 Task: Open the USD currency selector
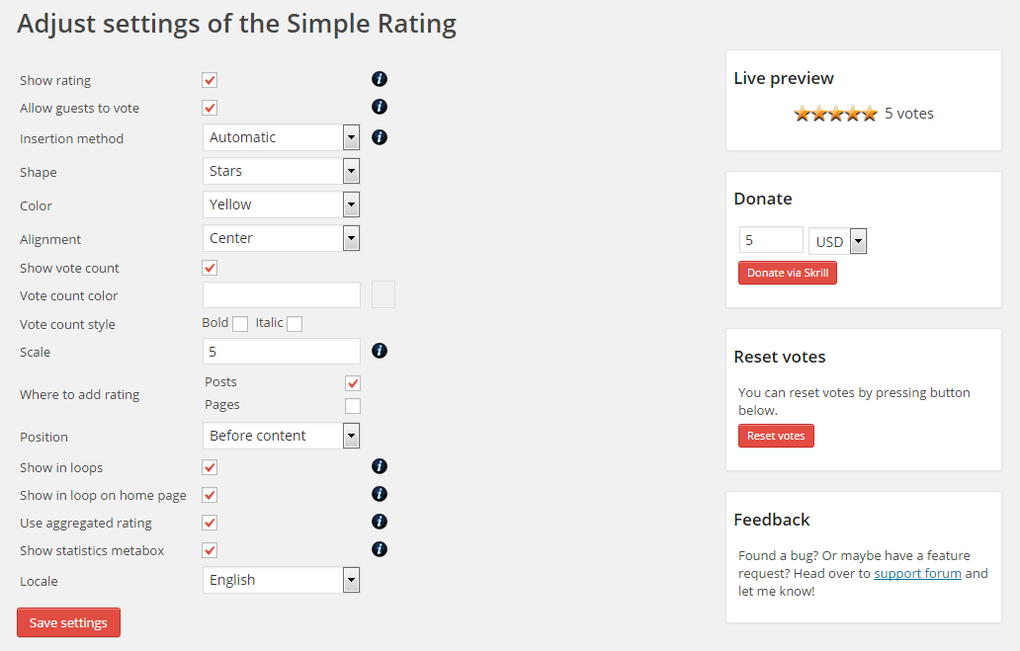click(x=857, y=240)
